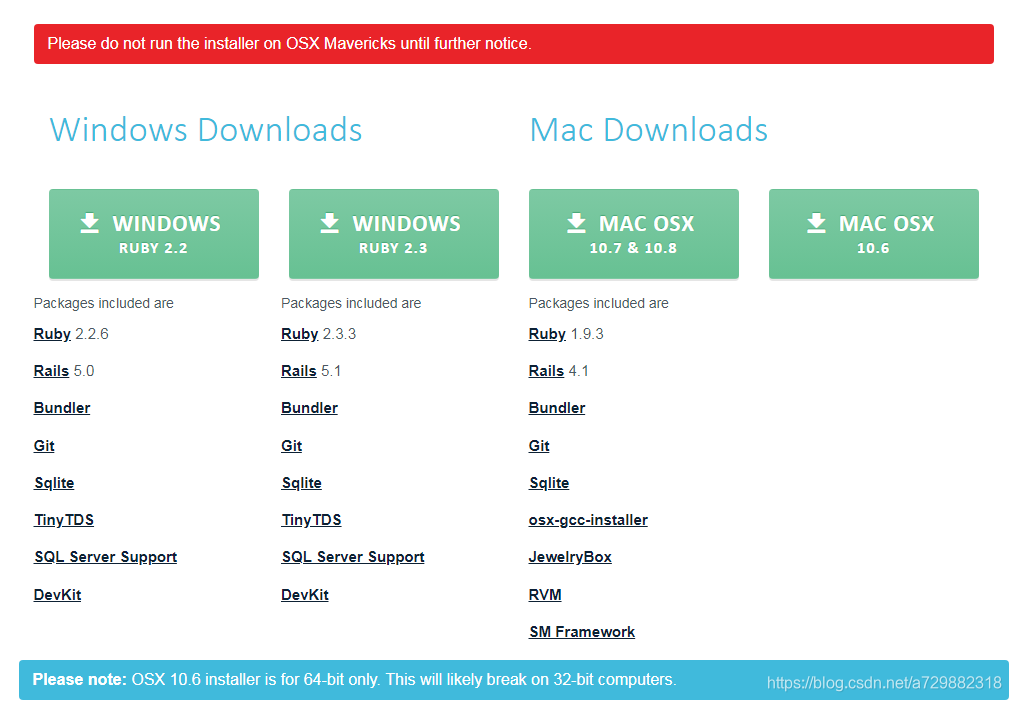
Task: Open the Rails link next to 4.1
Action: [546, 371]
